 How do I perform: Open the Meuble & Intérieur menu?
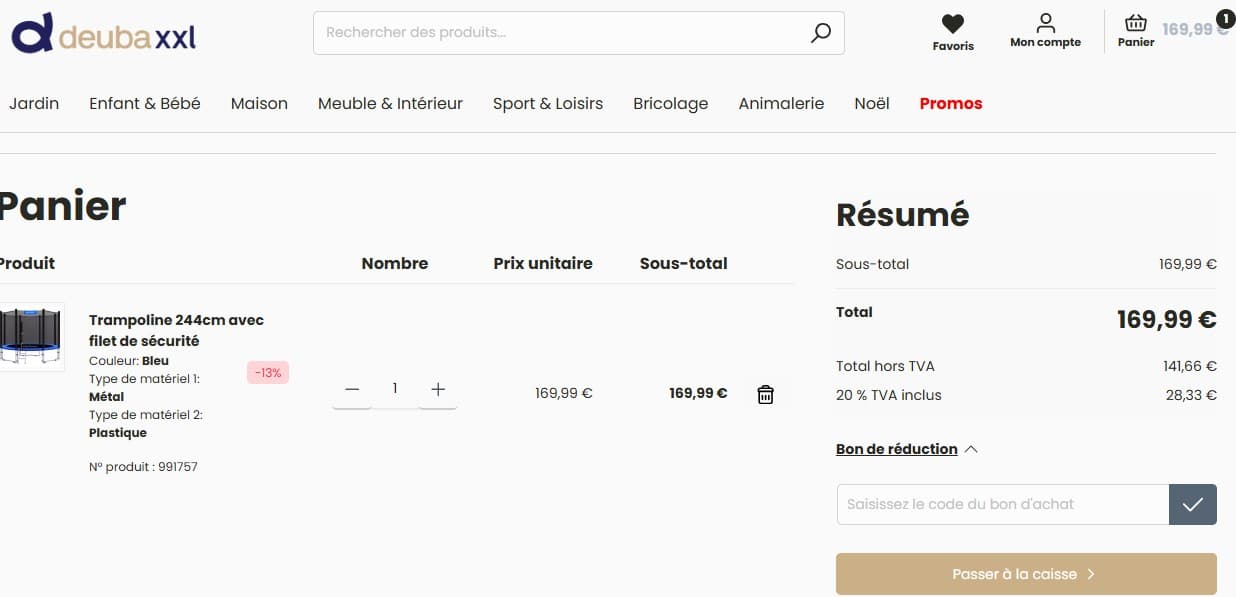coord(390,103)
